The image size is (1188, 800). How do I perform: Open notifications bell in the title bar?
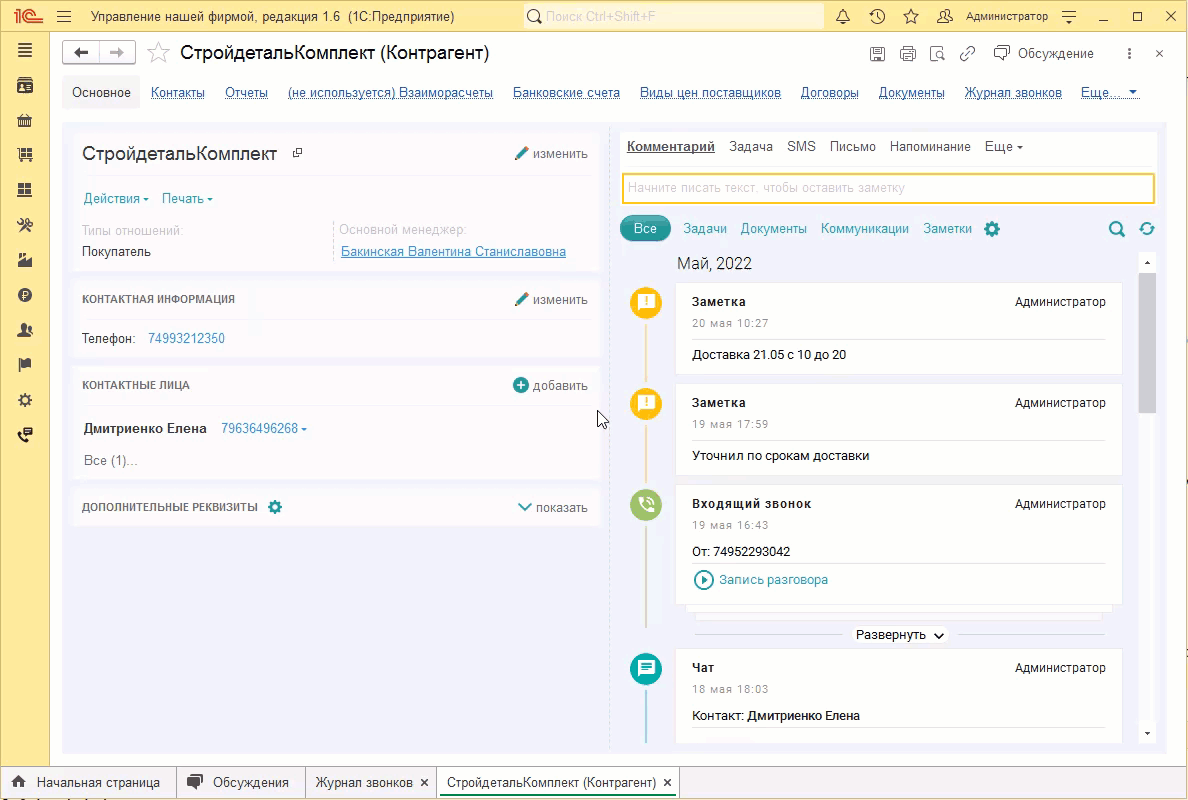coord(843,17)
